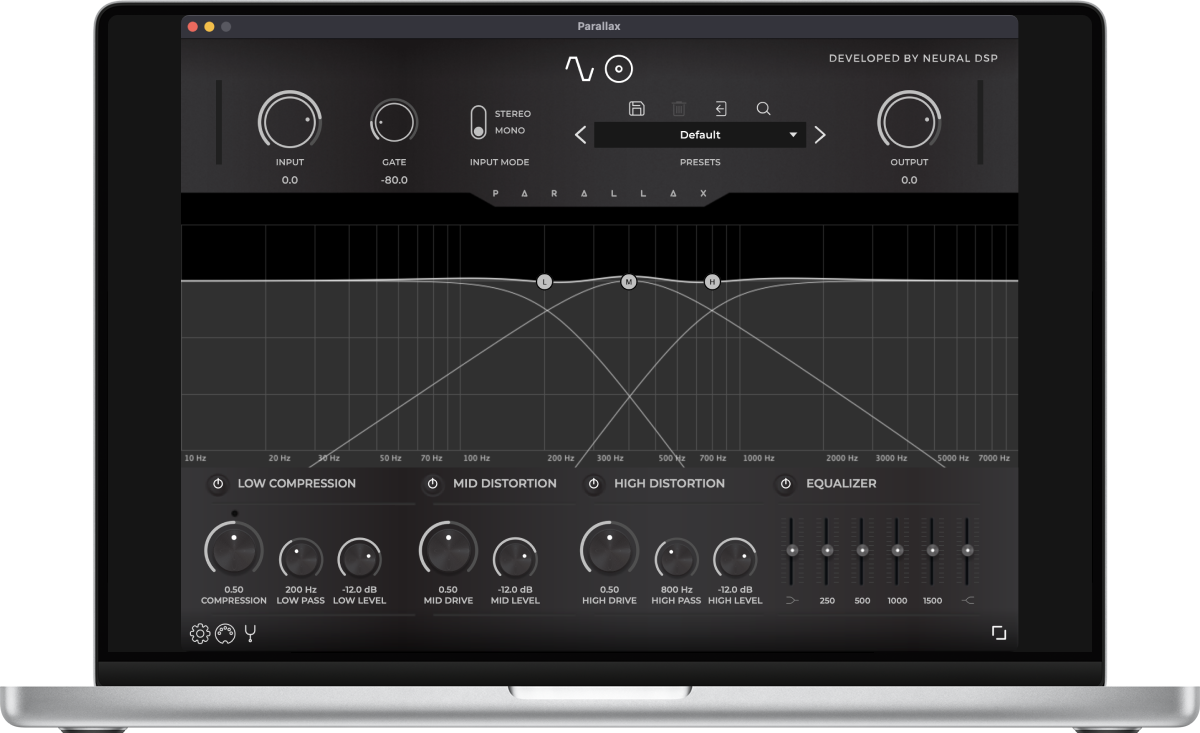Click the low shelf filter symbol

pos(792,601)
